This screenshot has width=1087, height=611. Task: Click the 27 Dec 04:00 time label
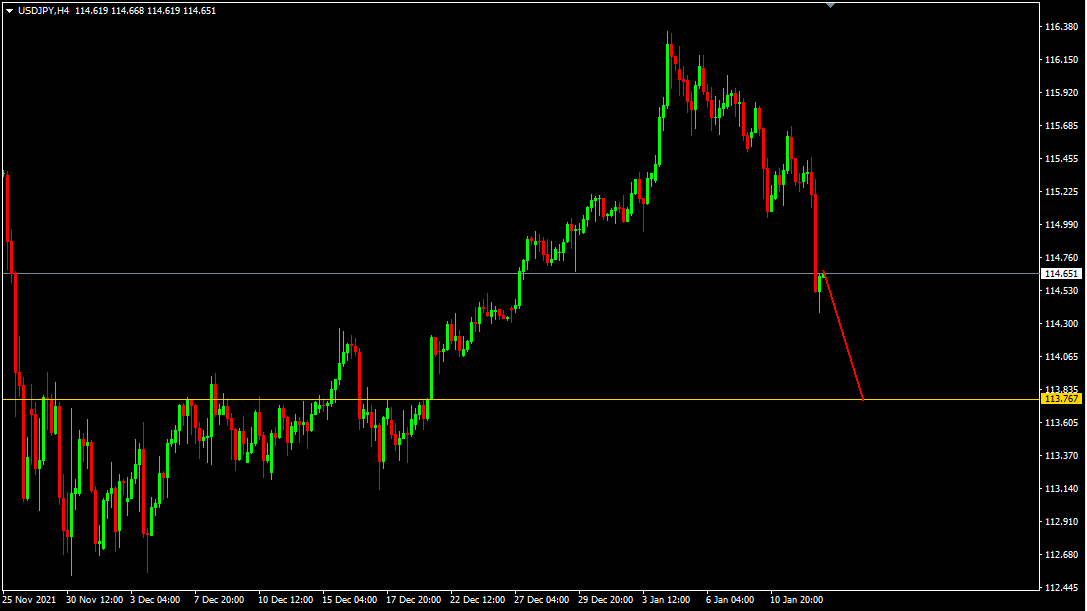(x=541, y=600)
